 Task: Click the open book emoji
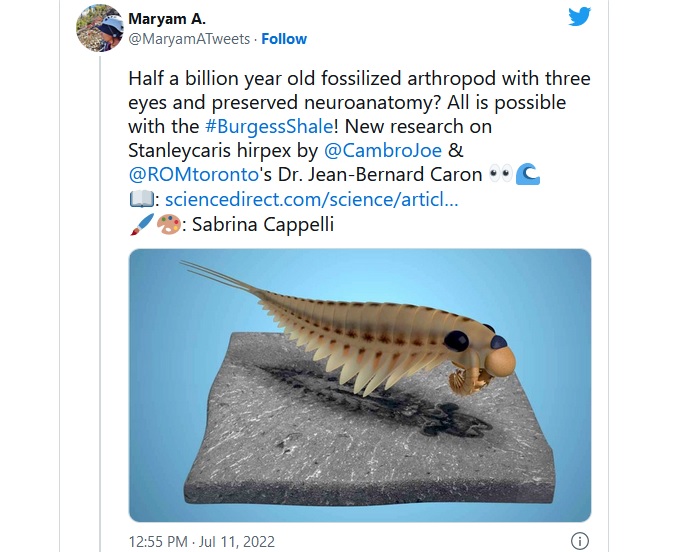[x=141, y=199]
